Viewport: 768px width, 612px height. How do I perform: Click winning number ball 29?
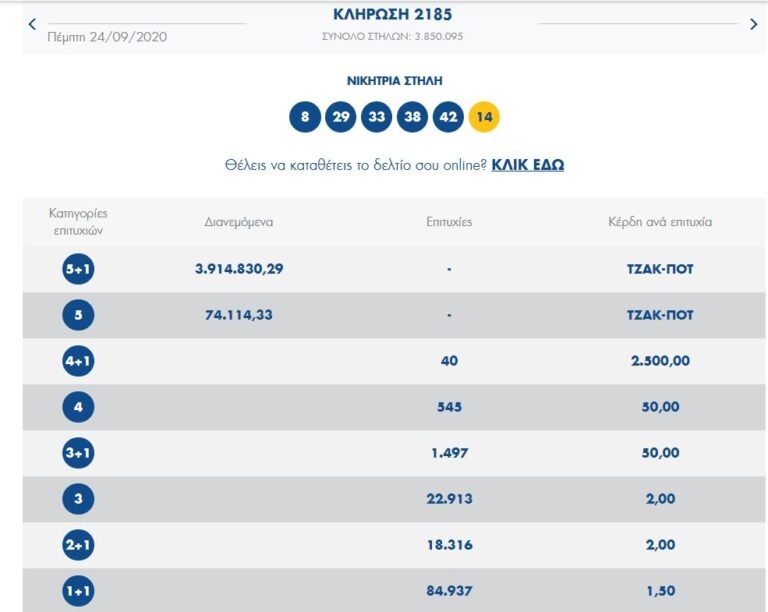pyautogui.click(x=341, y=117)
